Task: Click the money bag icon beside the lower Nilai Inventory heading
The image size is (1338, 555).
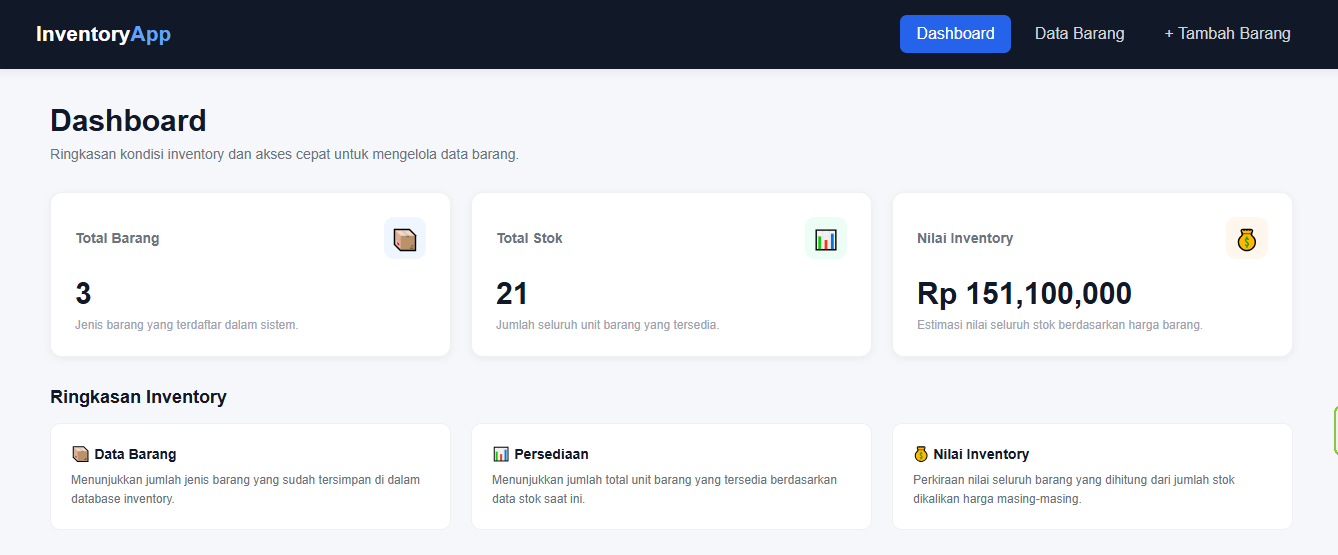Action: (x=921, y=454)
